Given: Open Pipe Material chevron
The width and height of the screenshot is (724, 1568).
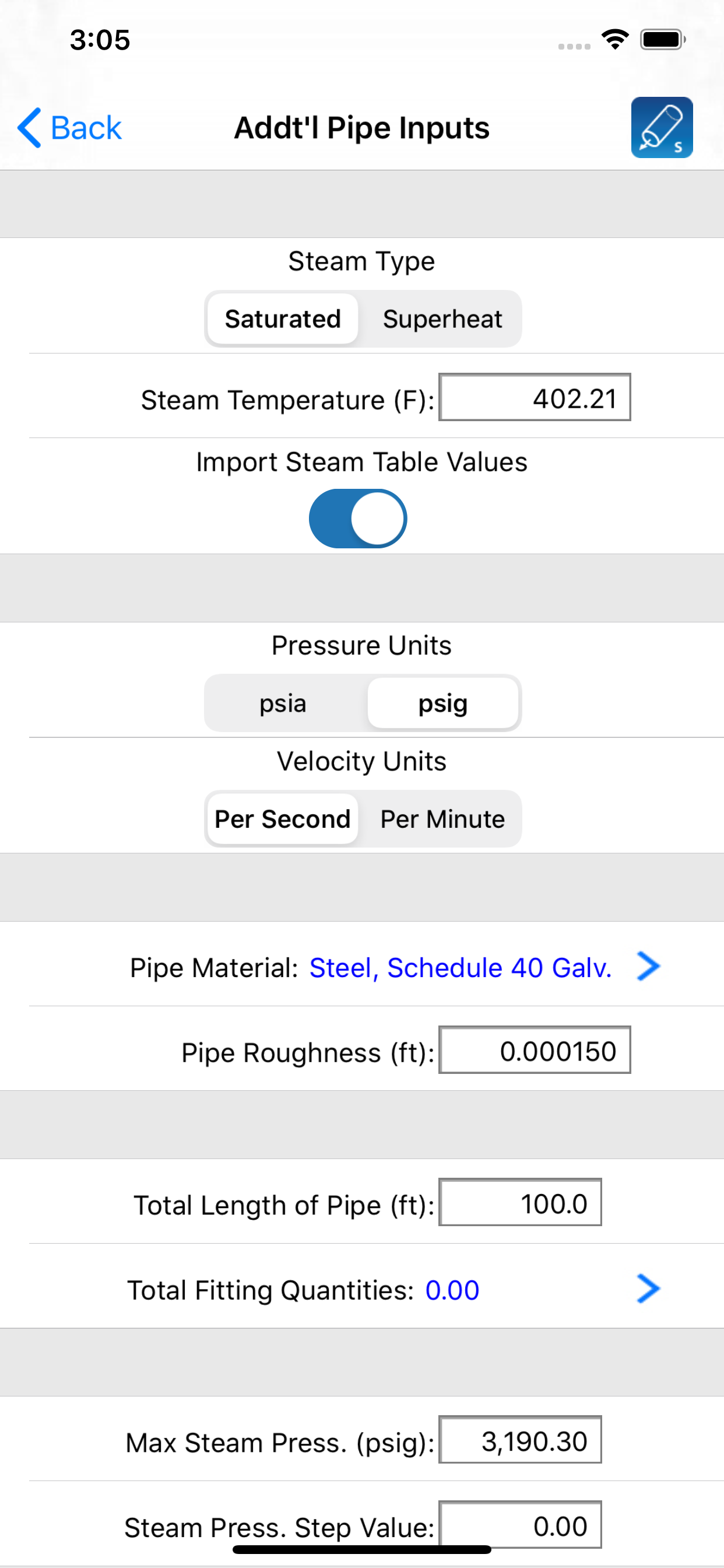Looking at the screenshot, I should coord(648,966).
